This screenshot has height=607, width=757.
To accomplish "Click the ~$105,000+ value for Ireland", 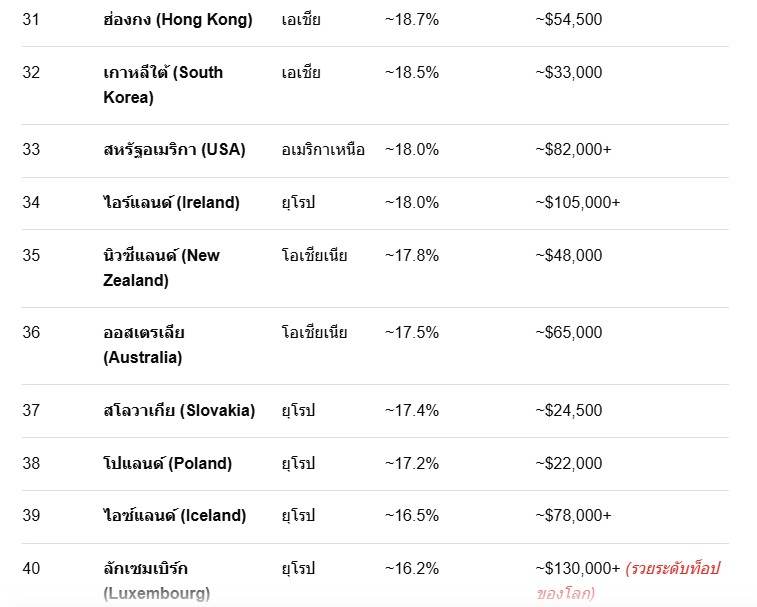I will pos(577,202).
